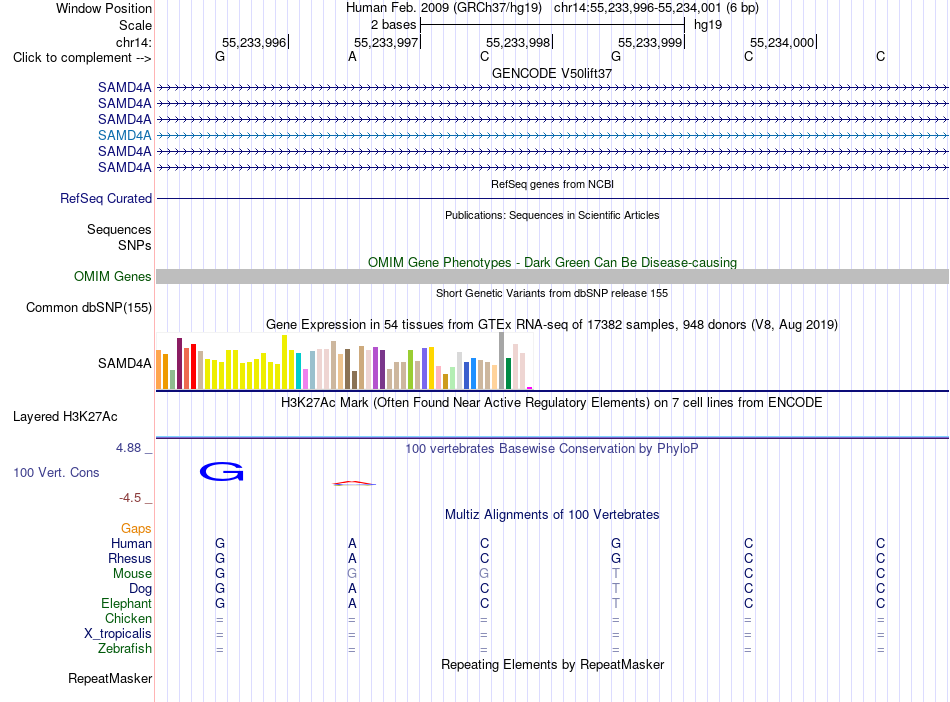Click the tall dark gray GTEx bar
This screenshot has height=702, width=950.
[x=502, y=361]
